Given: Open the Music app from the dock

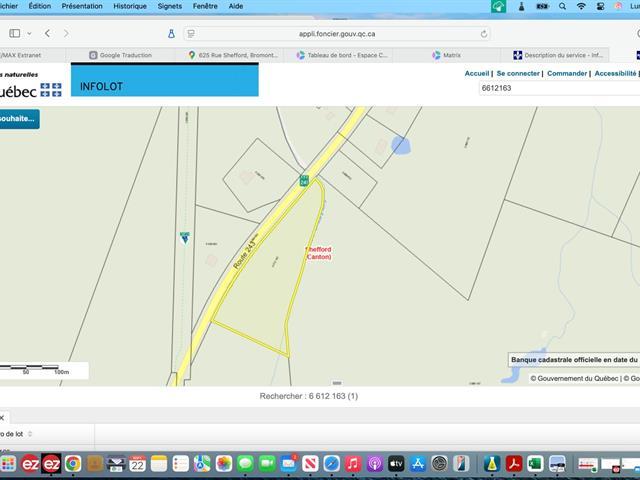Looking at the screenshot, I should (x=353, y=464).
